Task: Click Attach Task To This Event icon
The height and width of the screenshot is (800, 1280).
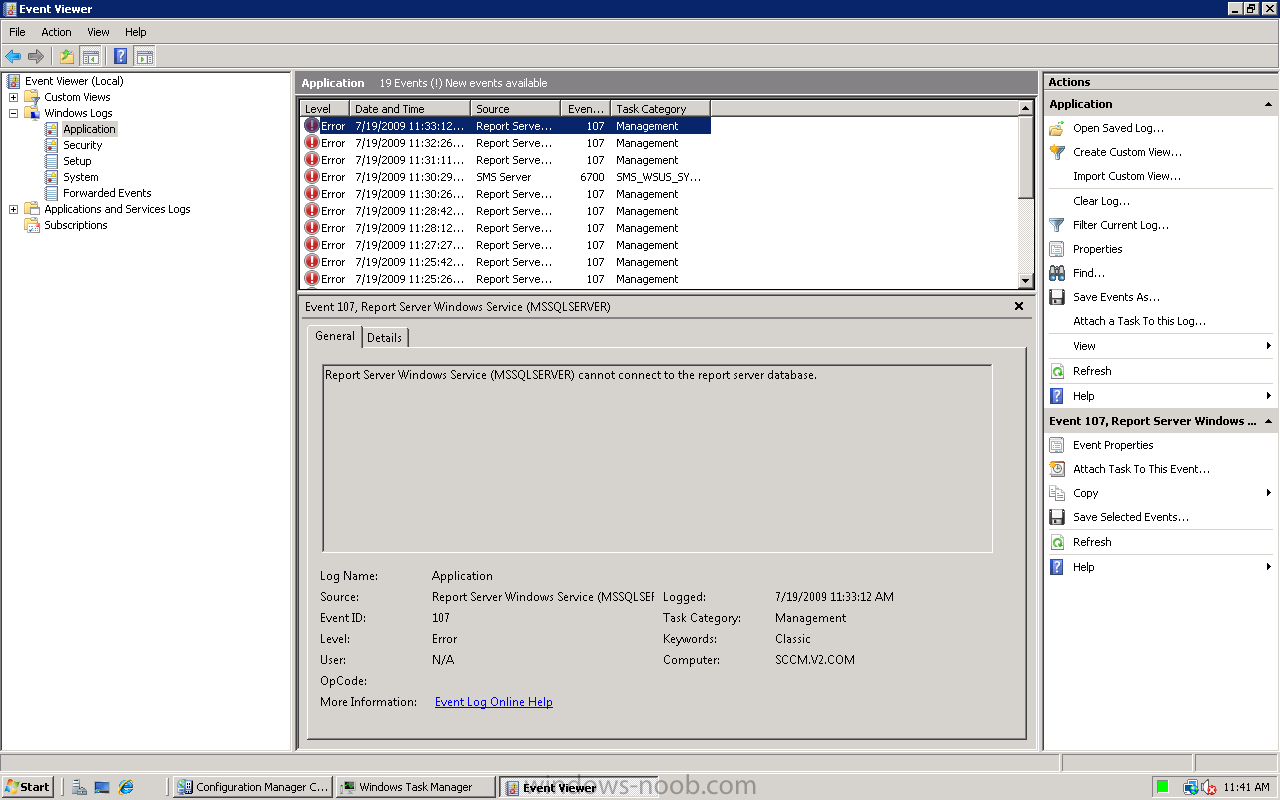Action: (1057, 469)
